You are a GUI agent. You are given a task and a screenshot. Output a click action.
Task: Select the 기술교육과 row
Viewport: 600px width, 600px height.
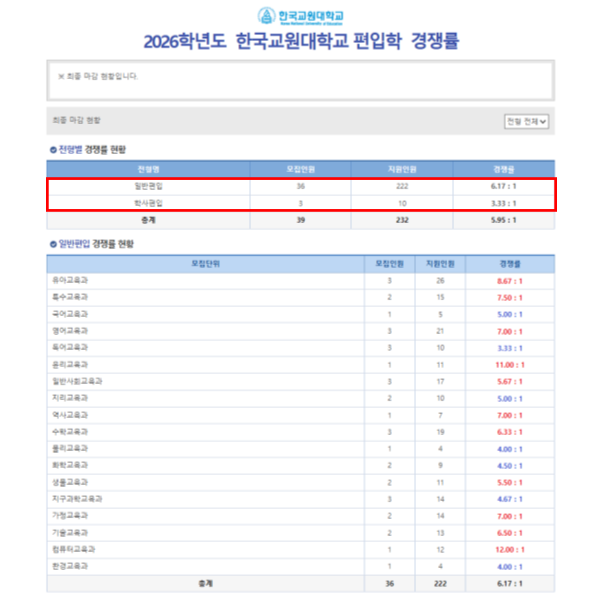301,533
